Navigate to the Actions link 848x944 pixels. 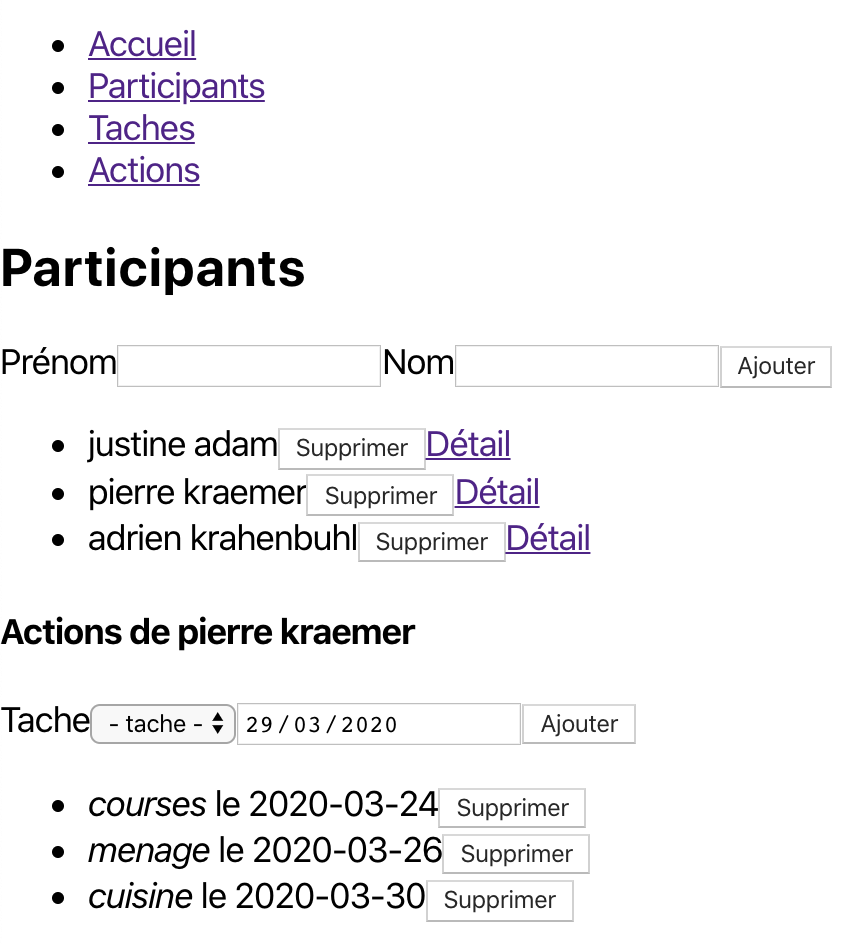pyautogui.click(x=144, y=171)
